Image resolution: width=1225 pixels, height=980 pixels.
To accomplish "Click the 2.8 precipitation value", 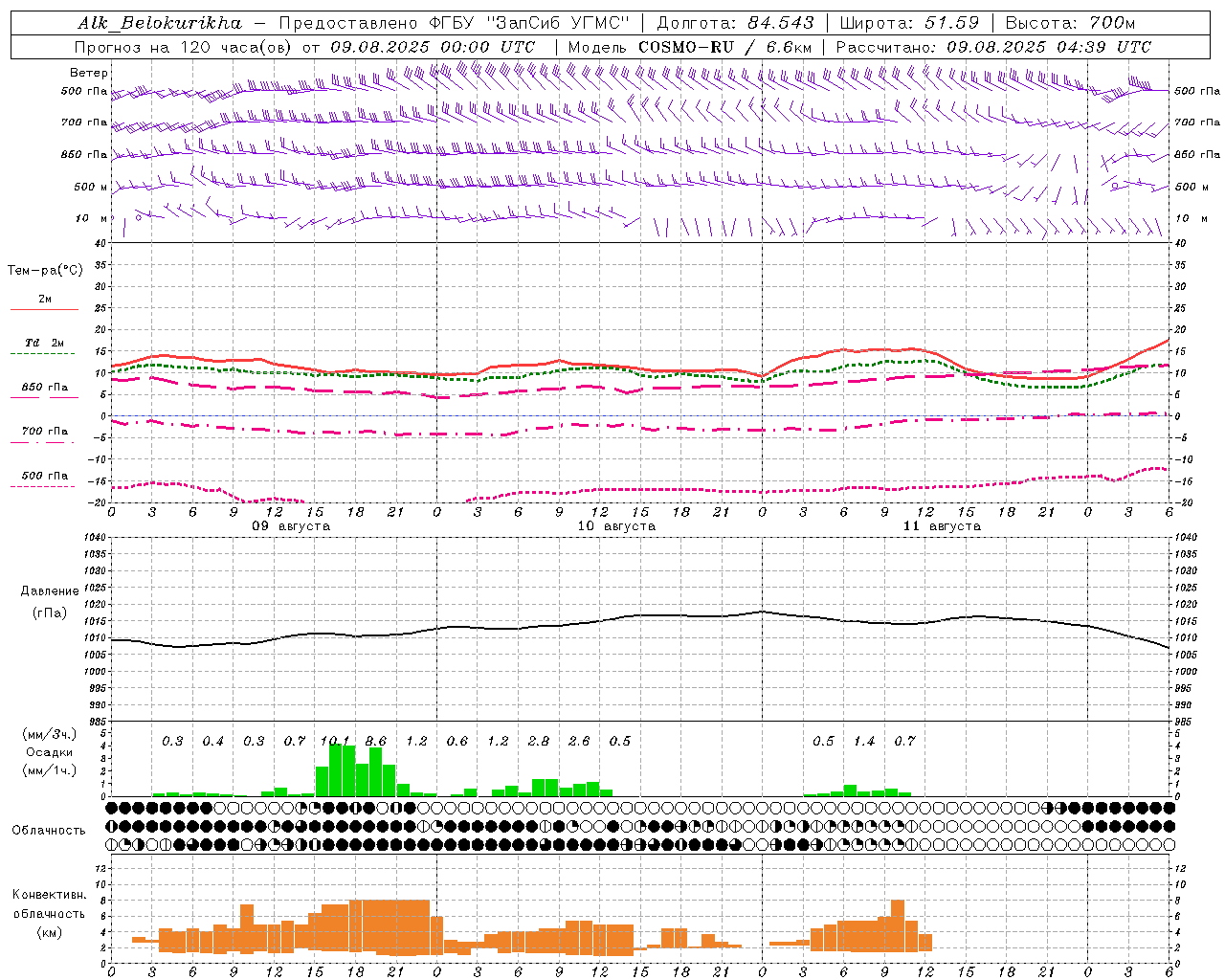I will tap(539, 742).
